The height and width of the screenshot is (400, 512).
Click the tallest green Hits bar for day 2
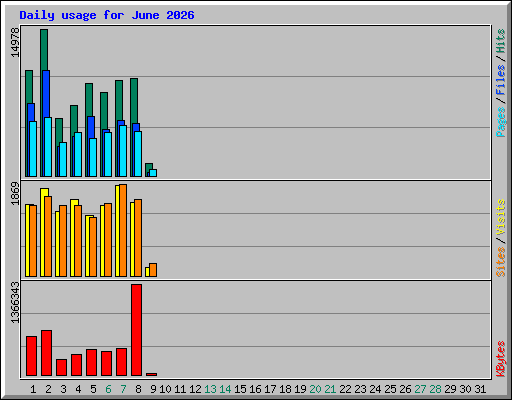pos(44,50)
